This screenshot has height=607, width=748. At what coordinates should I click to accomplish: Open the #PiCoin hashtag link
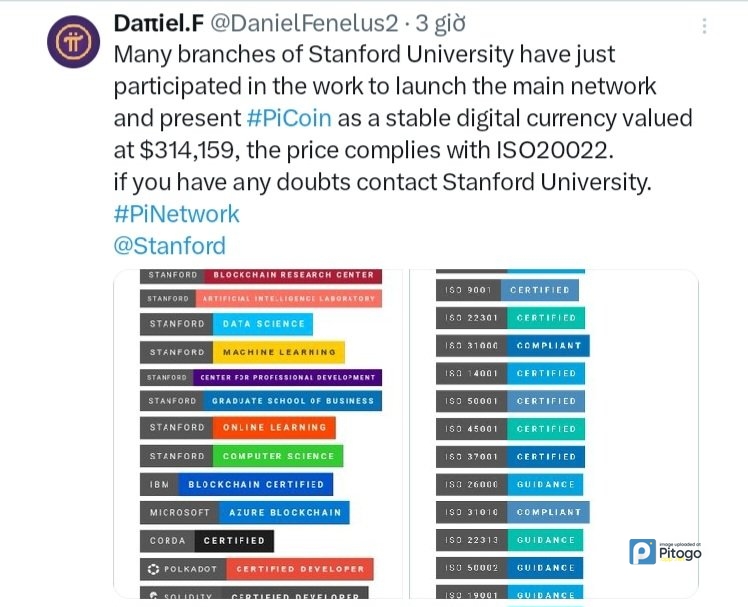coord(289,118)
